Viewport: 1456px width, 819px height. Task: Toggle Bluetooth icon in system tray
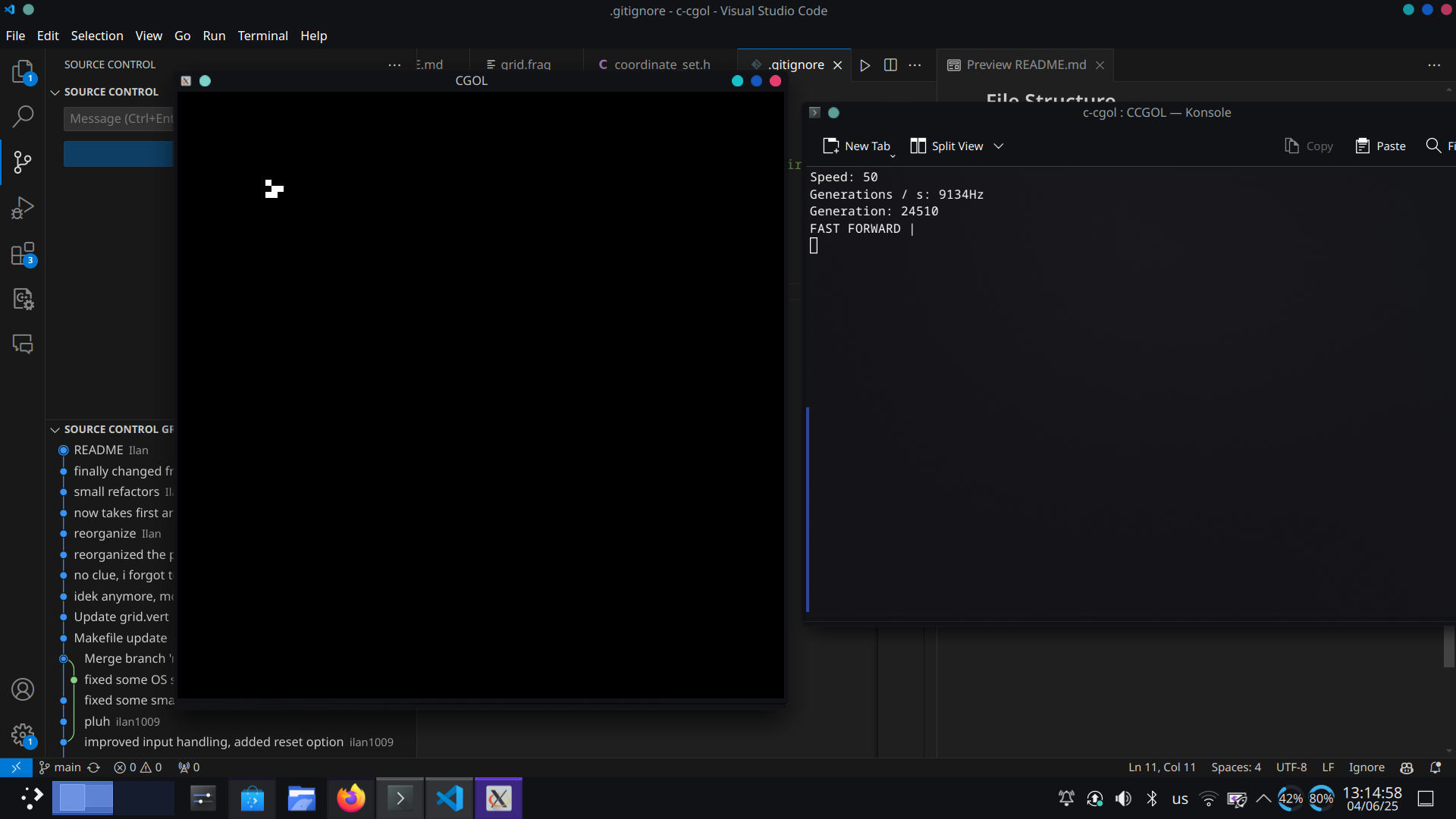pos(1152,799)
